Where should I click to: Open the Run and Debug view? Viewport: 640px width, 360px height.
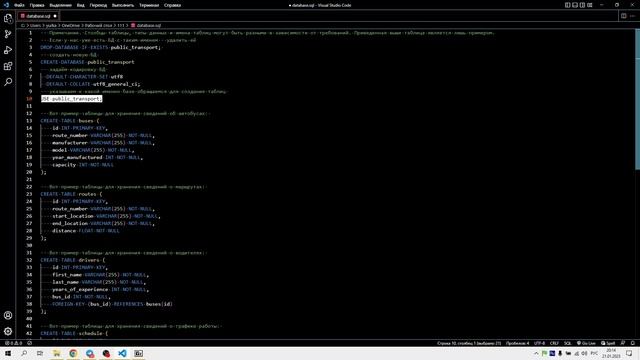(x=8, y=50)
